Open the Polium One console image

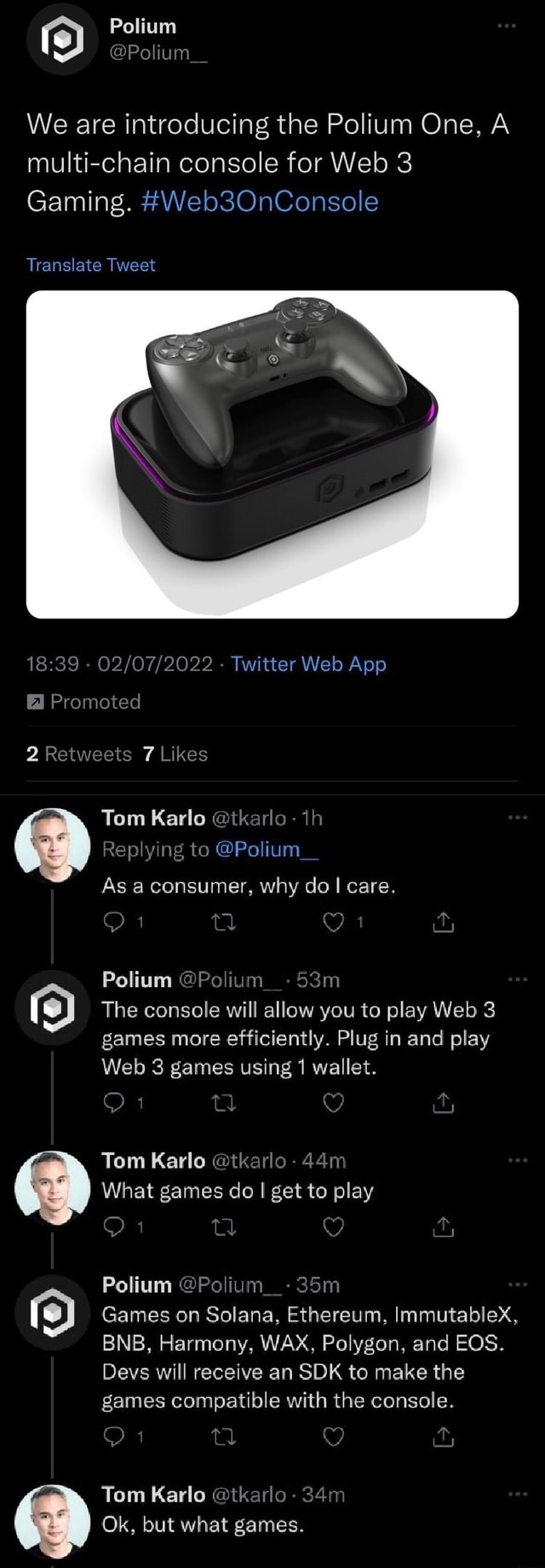click(x=272, y=454)
